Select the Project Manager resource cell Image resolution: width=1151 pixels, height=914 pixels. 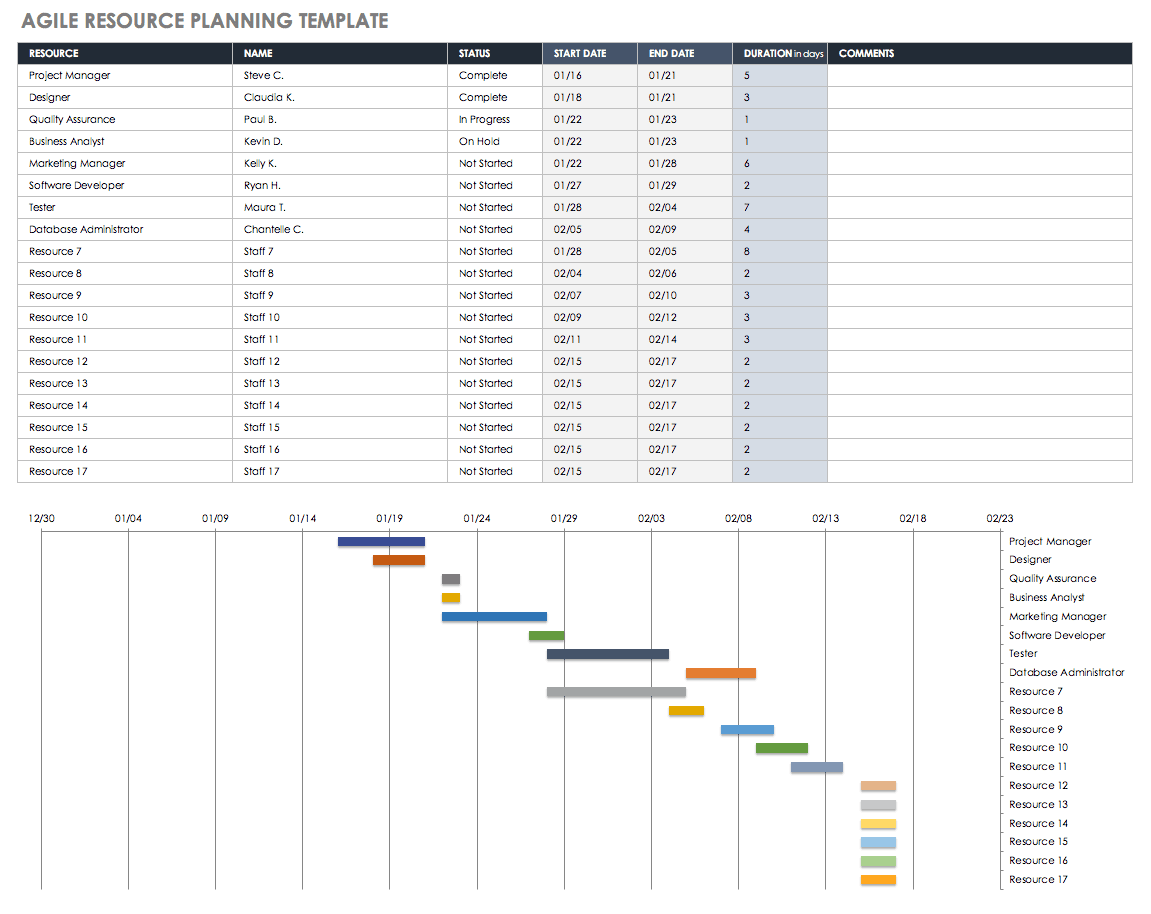(x=65, y=75)
